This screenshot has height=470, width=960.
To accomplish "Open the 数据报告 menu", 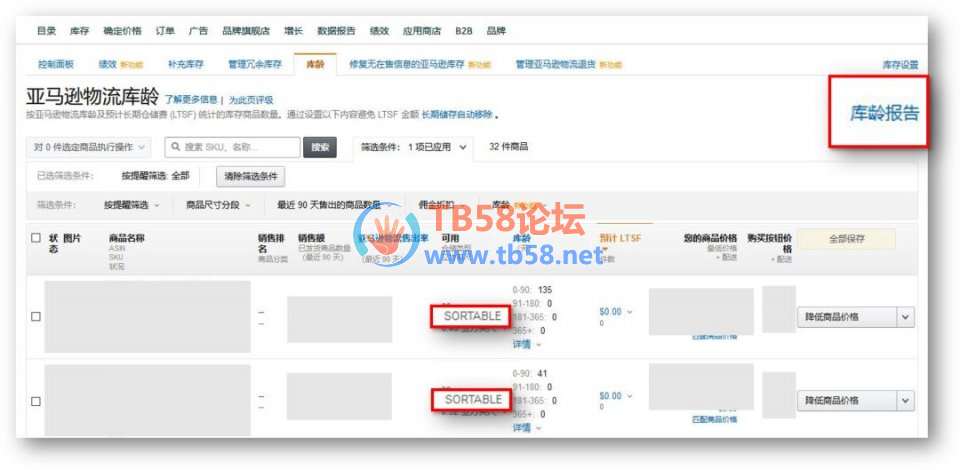I will coord(336,31).
